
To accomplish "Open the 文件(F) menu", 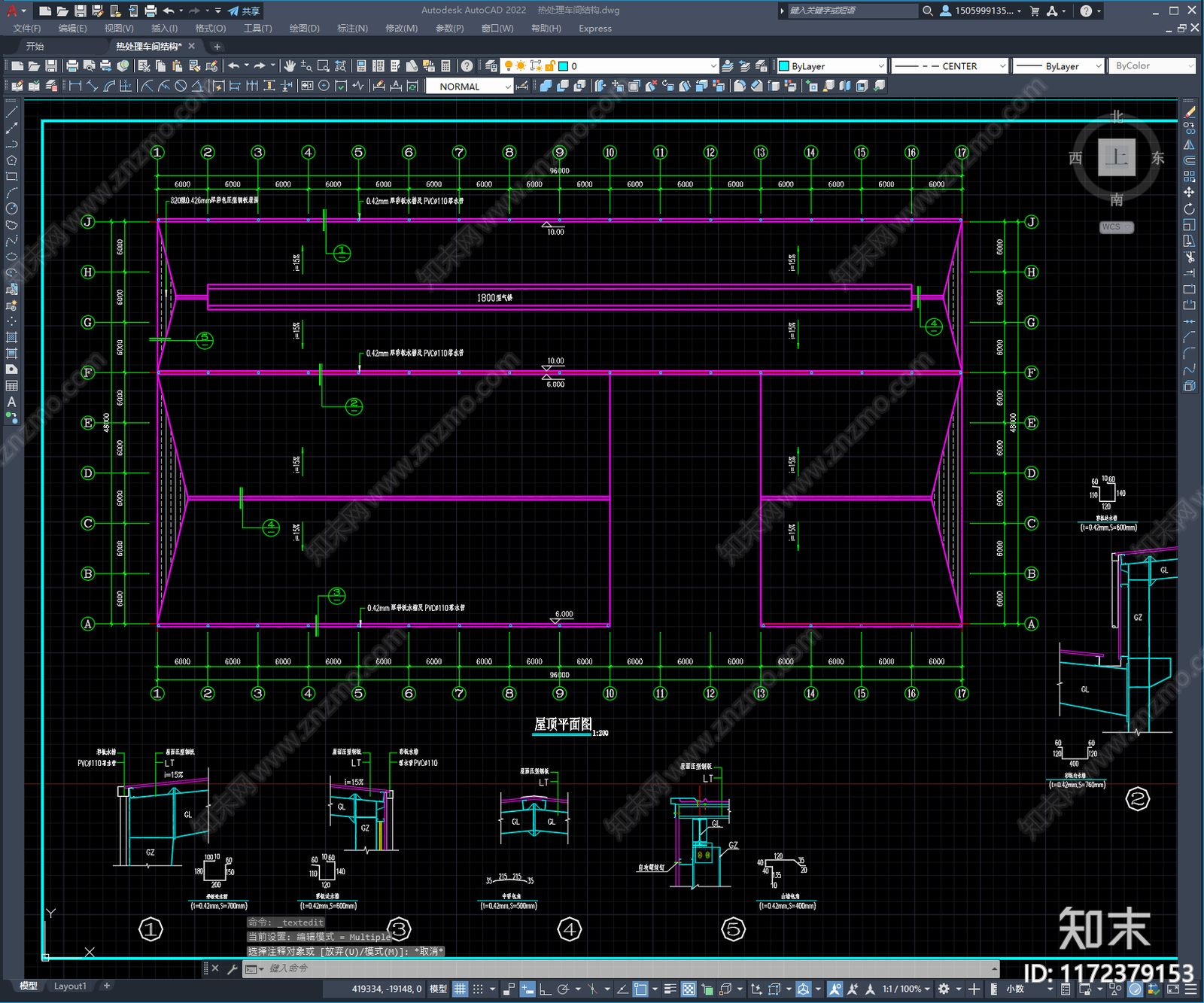I will pos(27,29).
